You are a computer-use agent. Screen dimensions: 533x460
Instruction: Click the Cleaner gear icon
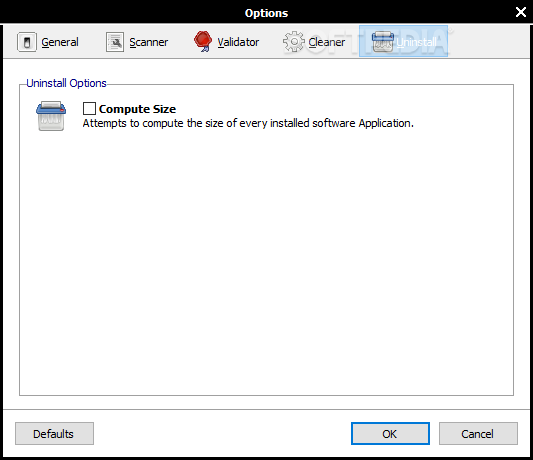pos(293,41)
